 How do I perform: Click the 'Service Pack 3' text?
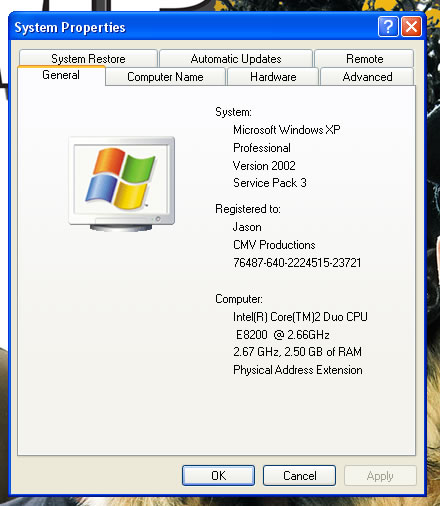tap(270, 183)
